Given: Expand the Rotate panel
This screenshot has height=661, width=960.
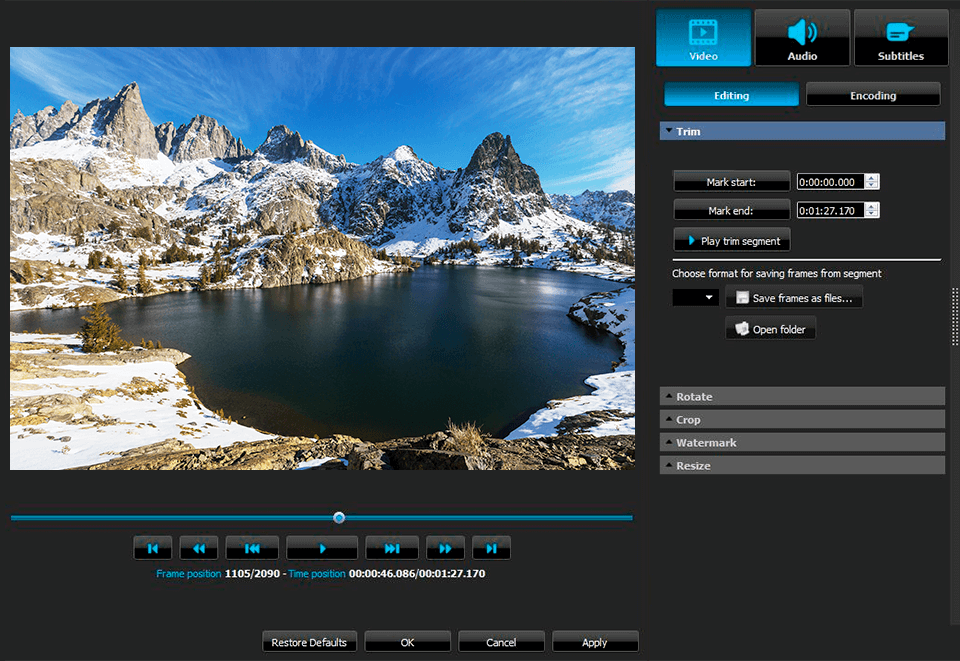Looking at the screenshot, I should coord(802,396).
